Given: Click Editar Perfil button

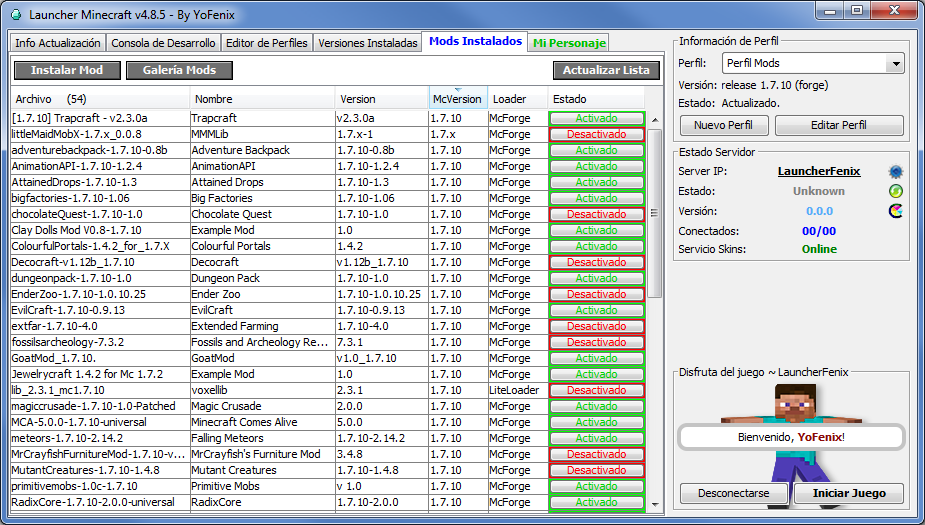Looking at the screenshot, I should (839, 125).
